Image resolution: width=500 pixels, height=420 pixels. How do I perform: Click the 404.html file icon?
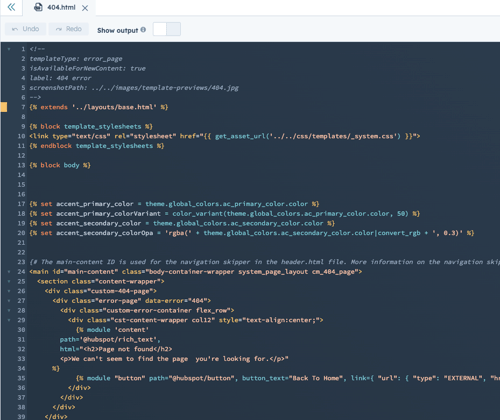(38, 7)
